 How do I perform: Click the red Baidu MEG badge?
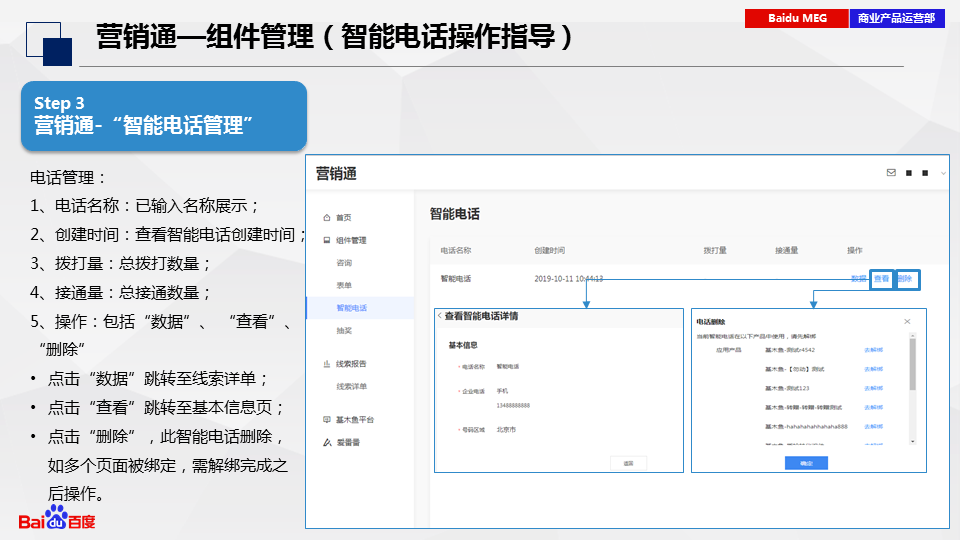coord(797,18)
